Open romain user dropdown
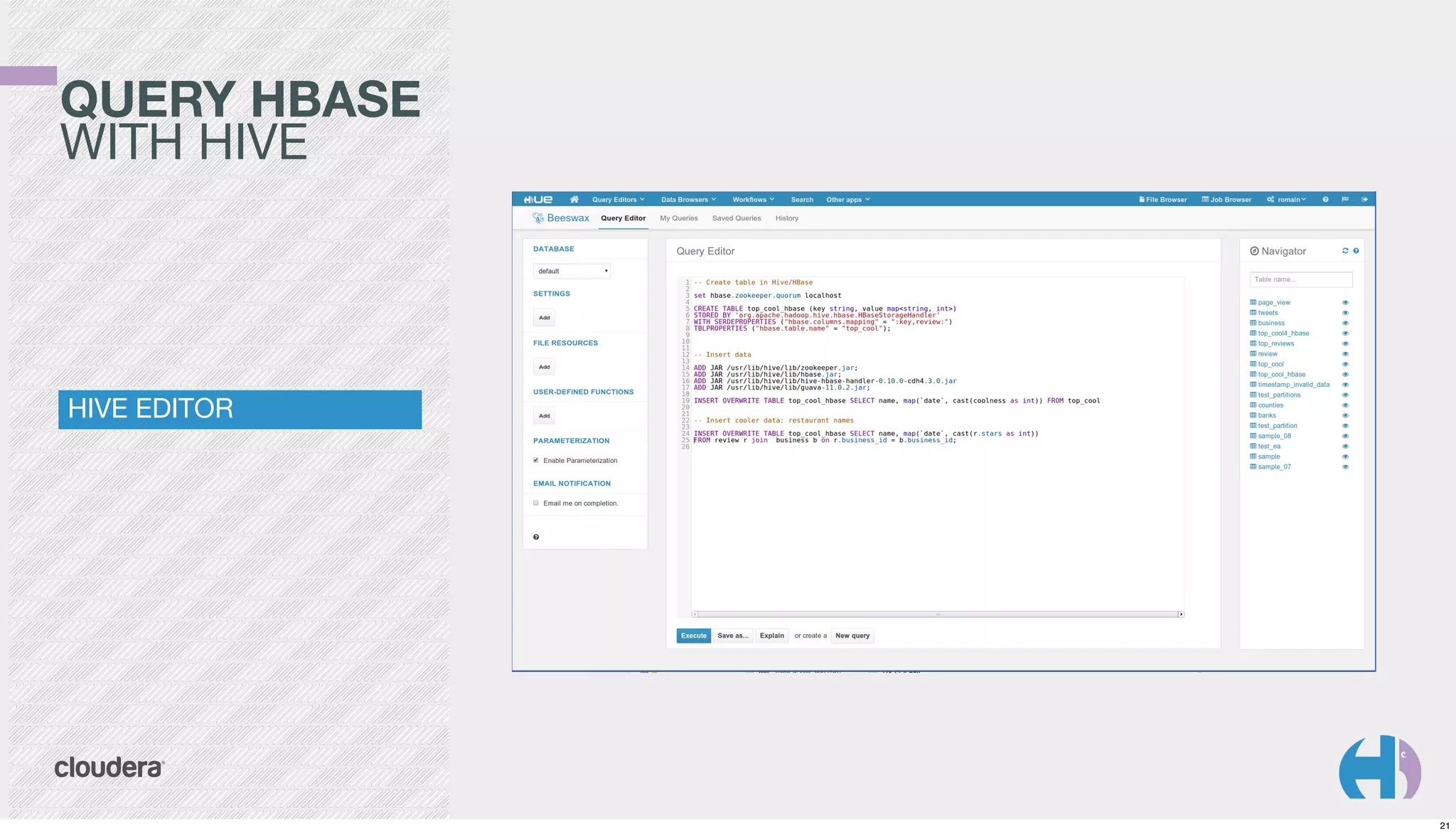 click(x=1287, y=200)
